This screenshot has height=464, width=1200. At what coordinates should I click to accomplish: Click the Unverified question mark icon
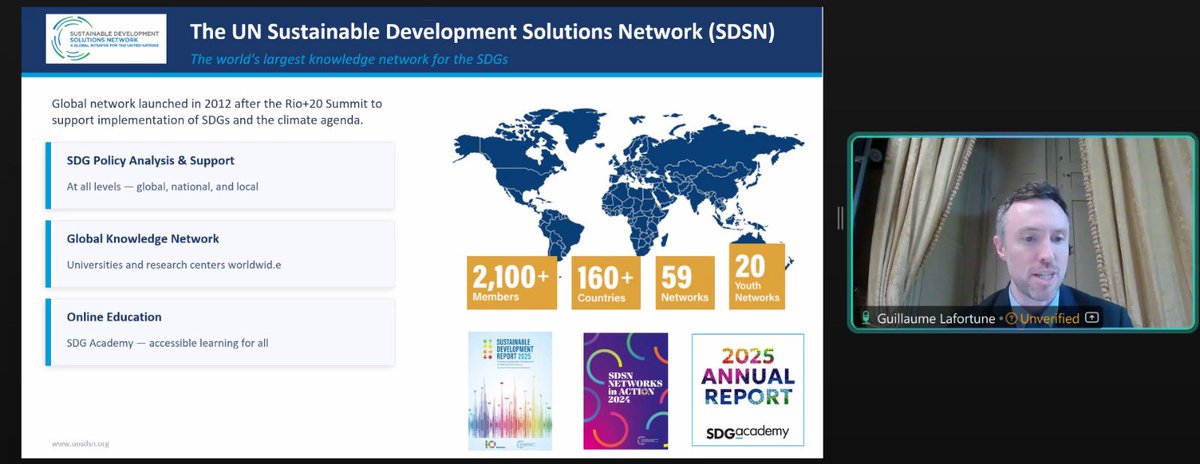tap(1011, 318)
